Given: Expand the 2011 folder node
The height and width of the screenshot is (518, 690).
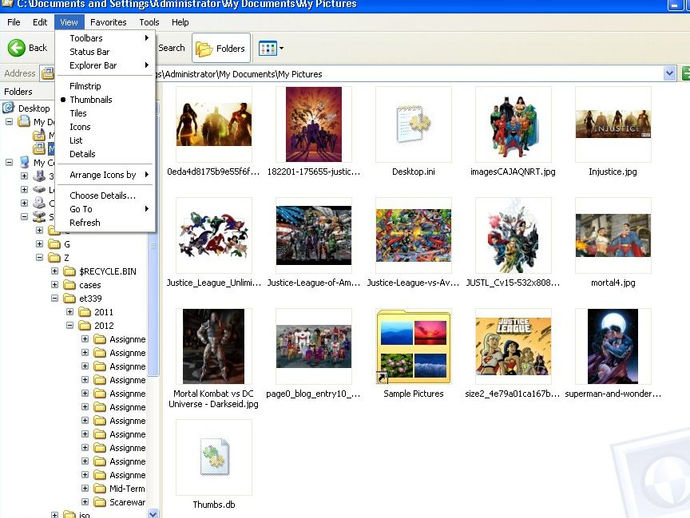Looking at the screenshot, I should [x=70, y=312].
